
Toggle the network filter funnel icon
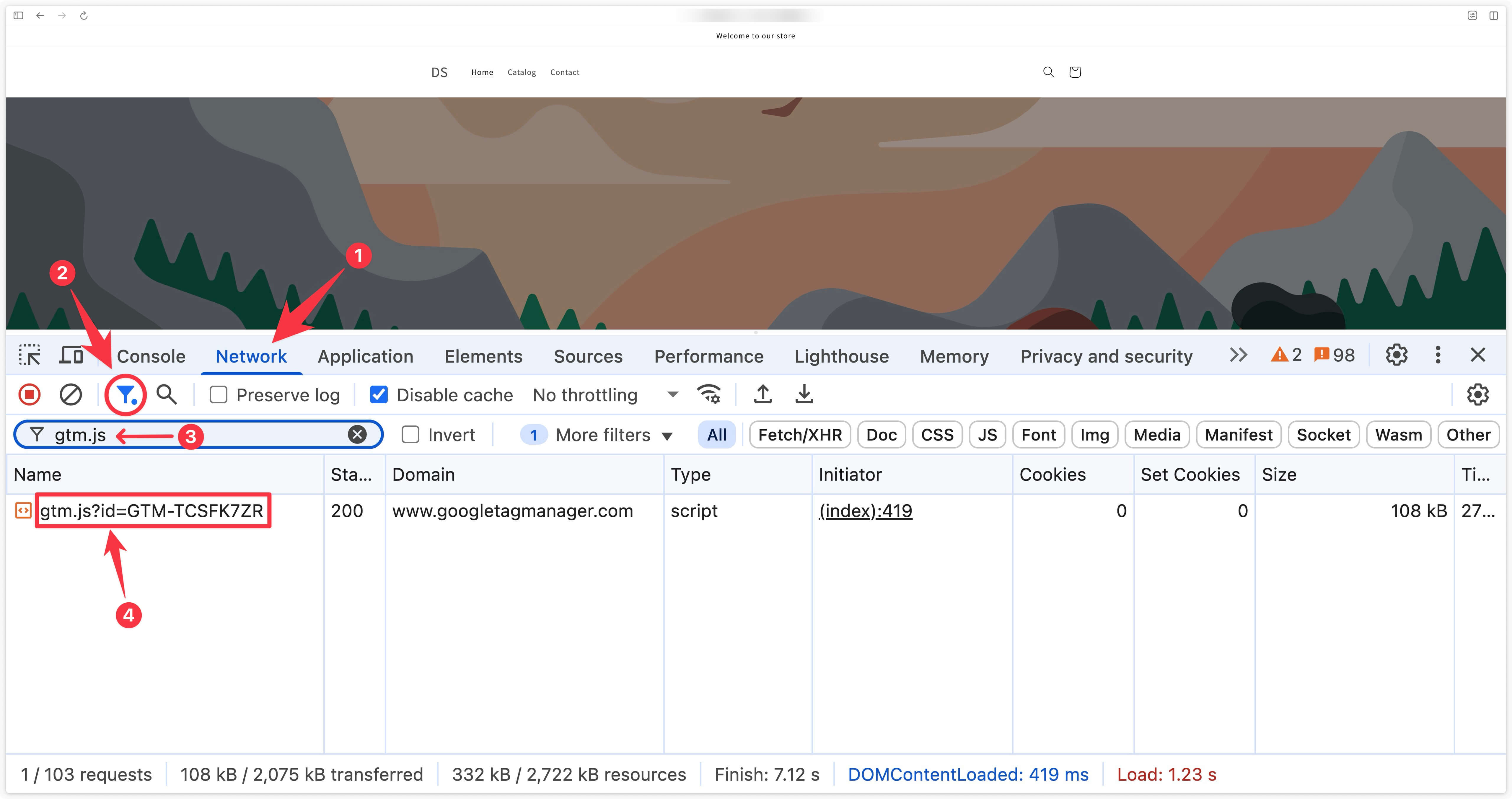tap(126, 394)
